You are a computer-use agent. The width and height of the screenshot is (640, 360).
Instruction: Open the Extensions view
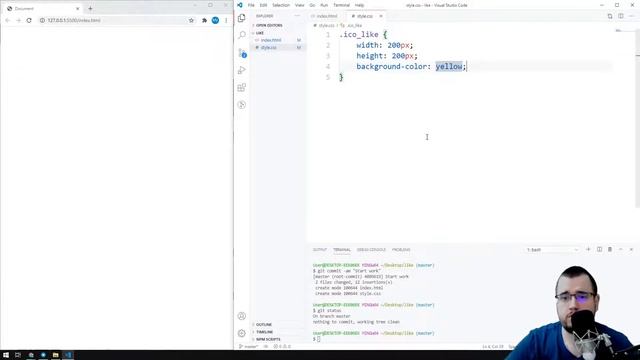pyautogui.click(x=242, y=87)
